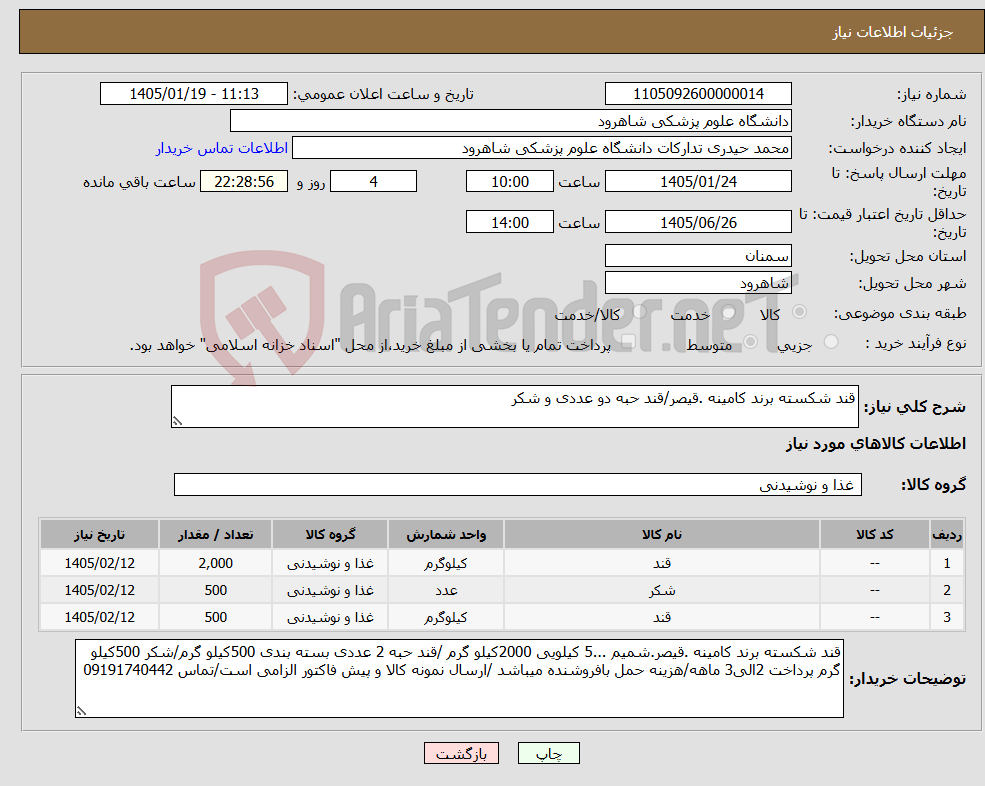Click the validity time field 14:00
This screenshot has width=985, height=786.
509,222
